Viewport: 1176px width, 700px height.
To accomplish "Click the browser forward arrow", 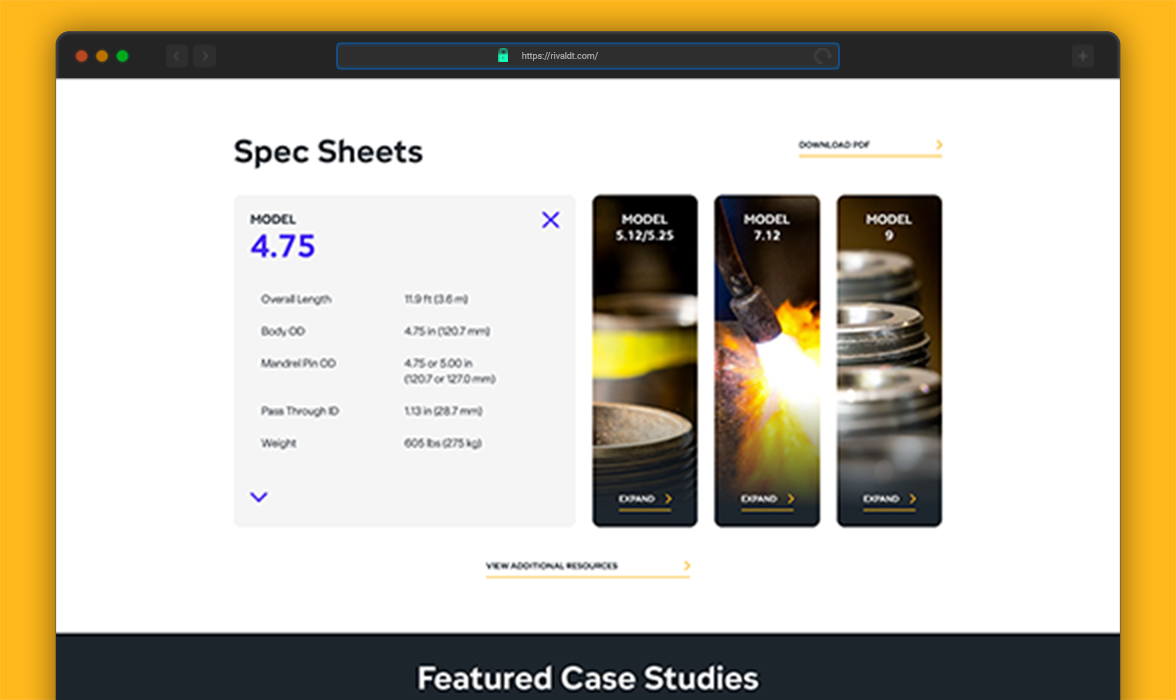I will (205, 56).
